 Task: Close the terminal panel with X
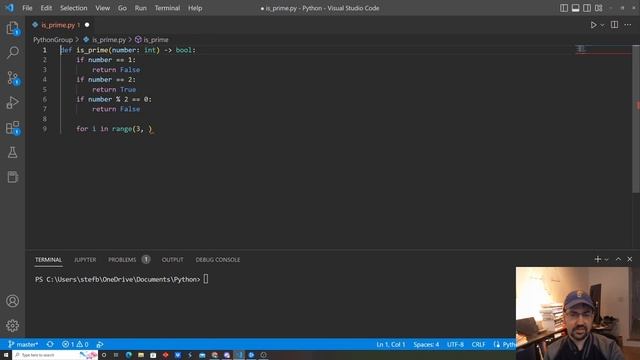pyautogui.click(x=630, y=259)
